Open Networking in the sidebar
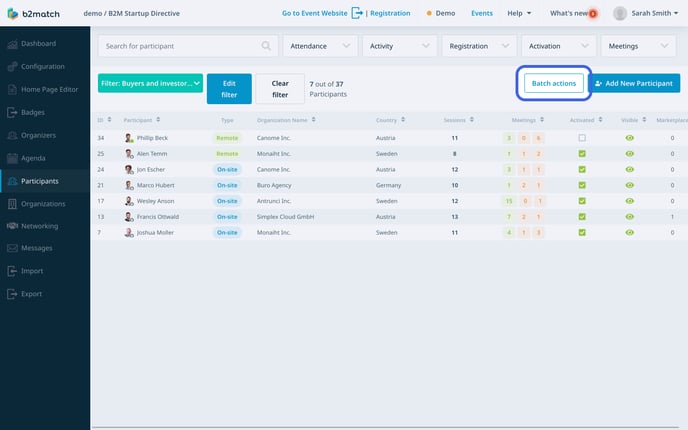The height and width of the screenshot is (430, 688). click(x=39, y=226)
